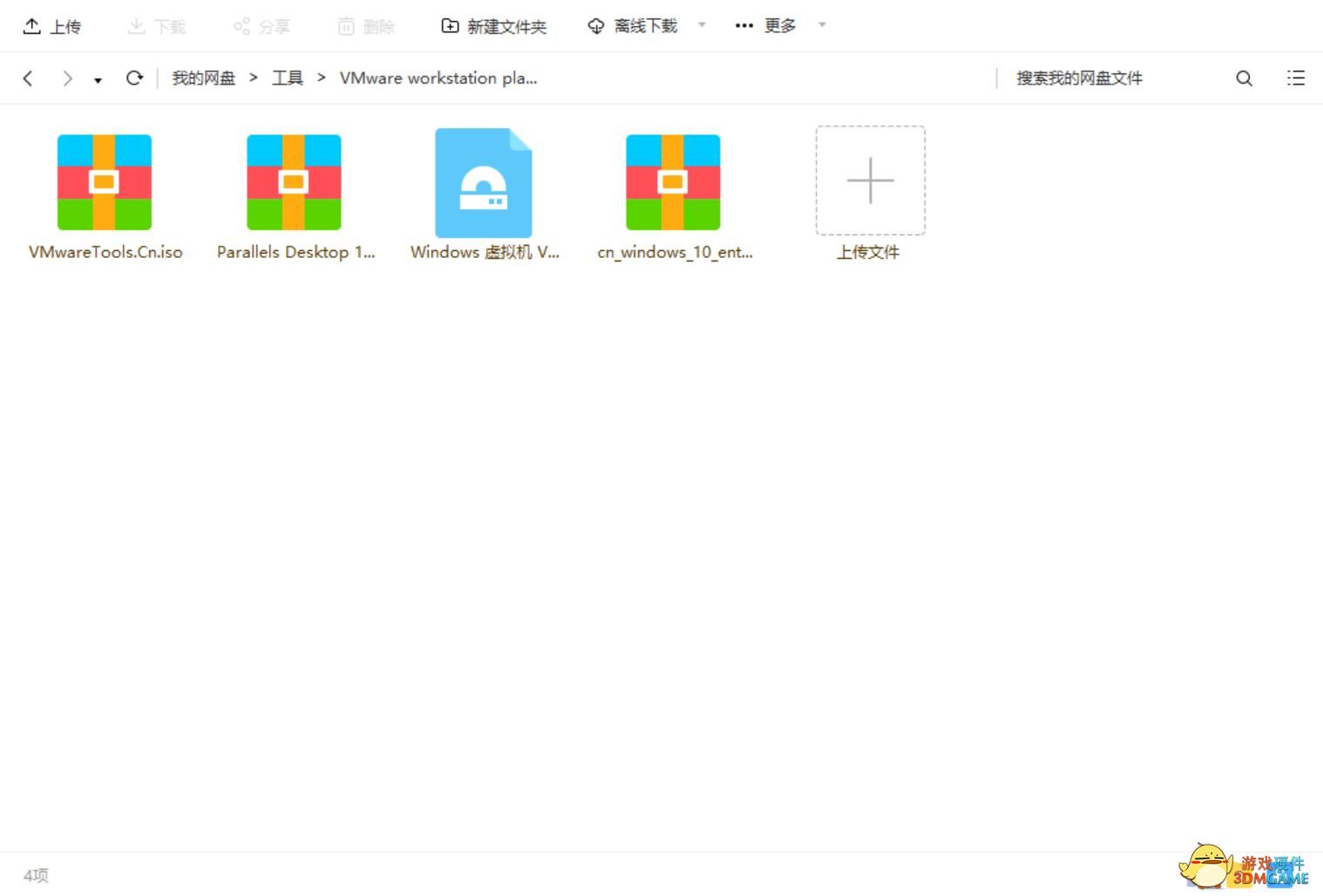Navigate to 我的网盘 in the breadcrumb
This screenshot has width=1323, height=896.
[x=204, y=78]
